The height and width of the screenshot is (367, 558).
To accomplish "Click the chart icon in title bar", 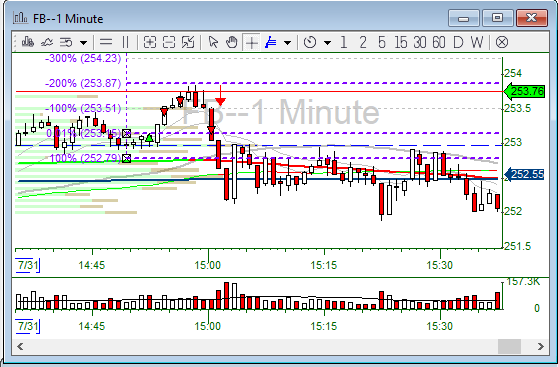I will (20, 17).
